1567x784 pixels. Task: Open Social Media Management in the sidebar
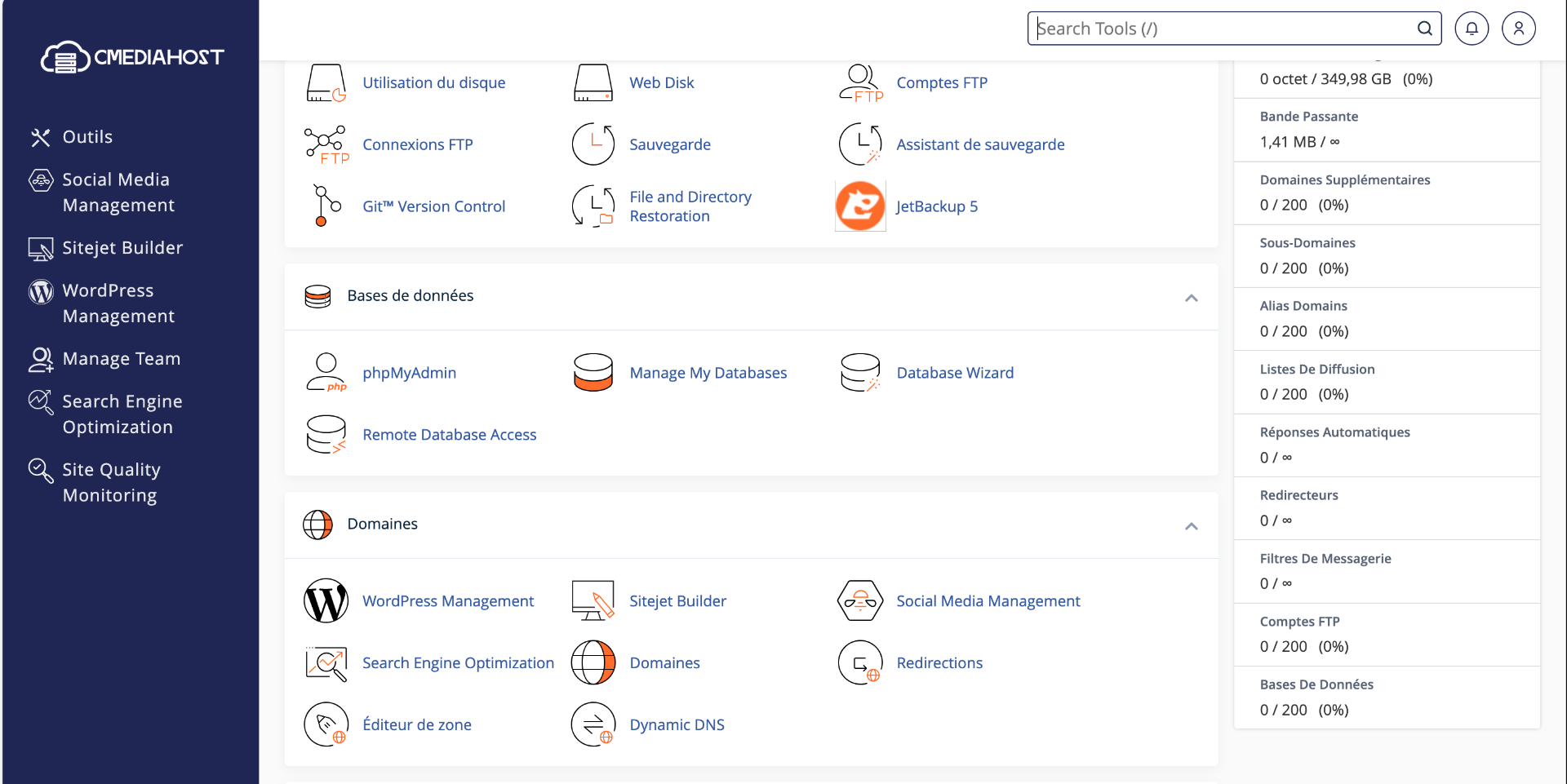(118, 193)
